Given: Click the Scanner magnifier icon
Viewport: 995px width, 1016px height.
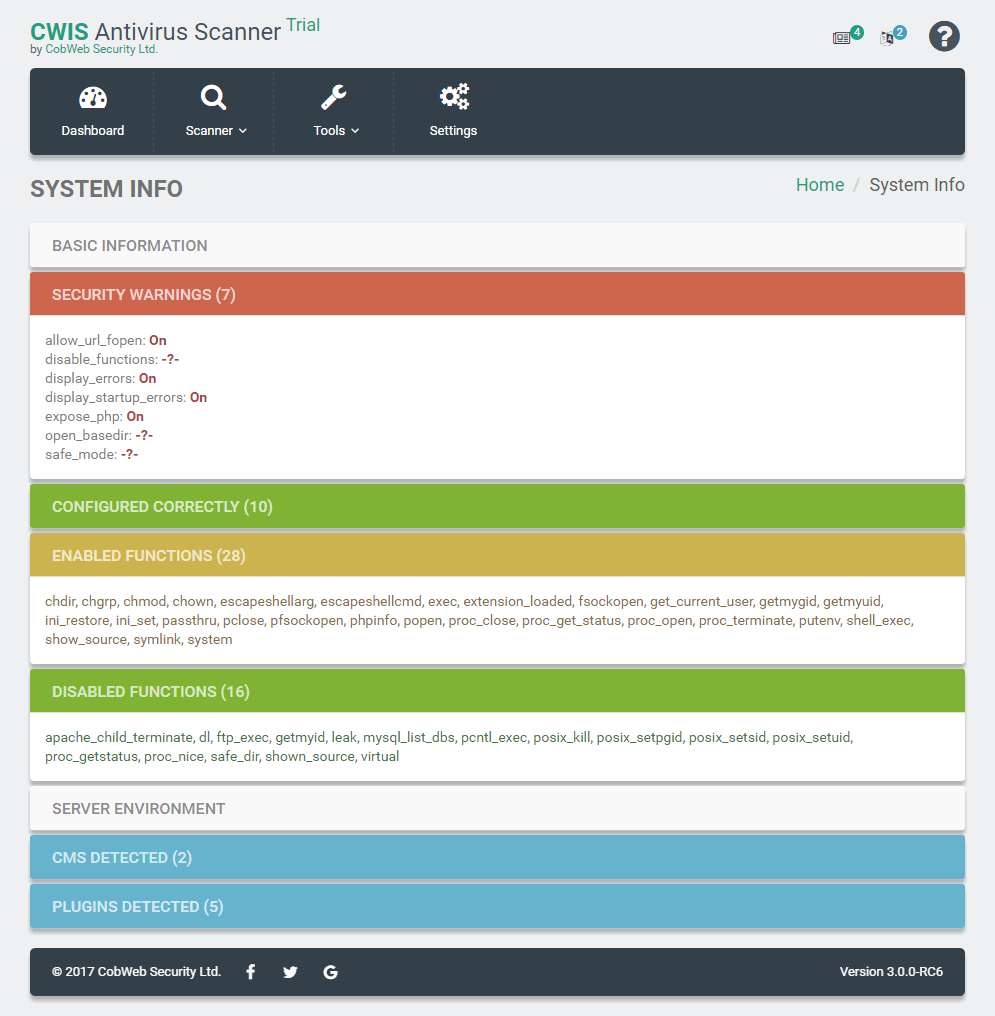Looking at the screenshot, I should pyautogui.click(x=213, y=98).
